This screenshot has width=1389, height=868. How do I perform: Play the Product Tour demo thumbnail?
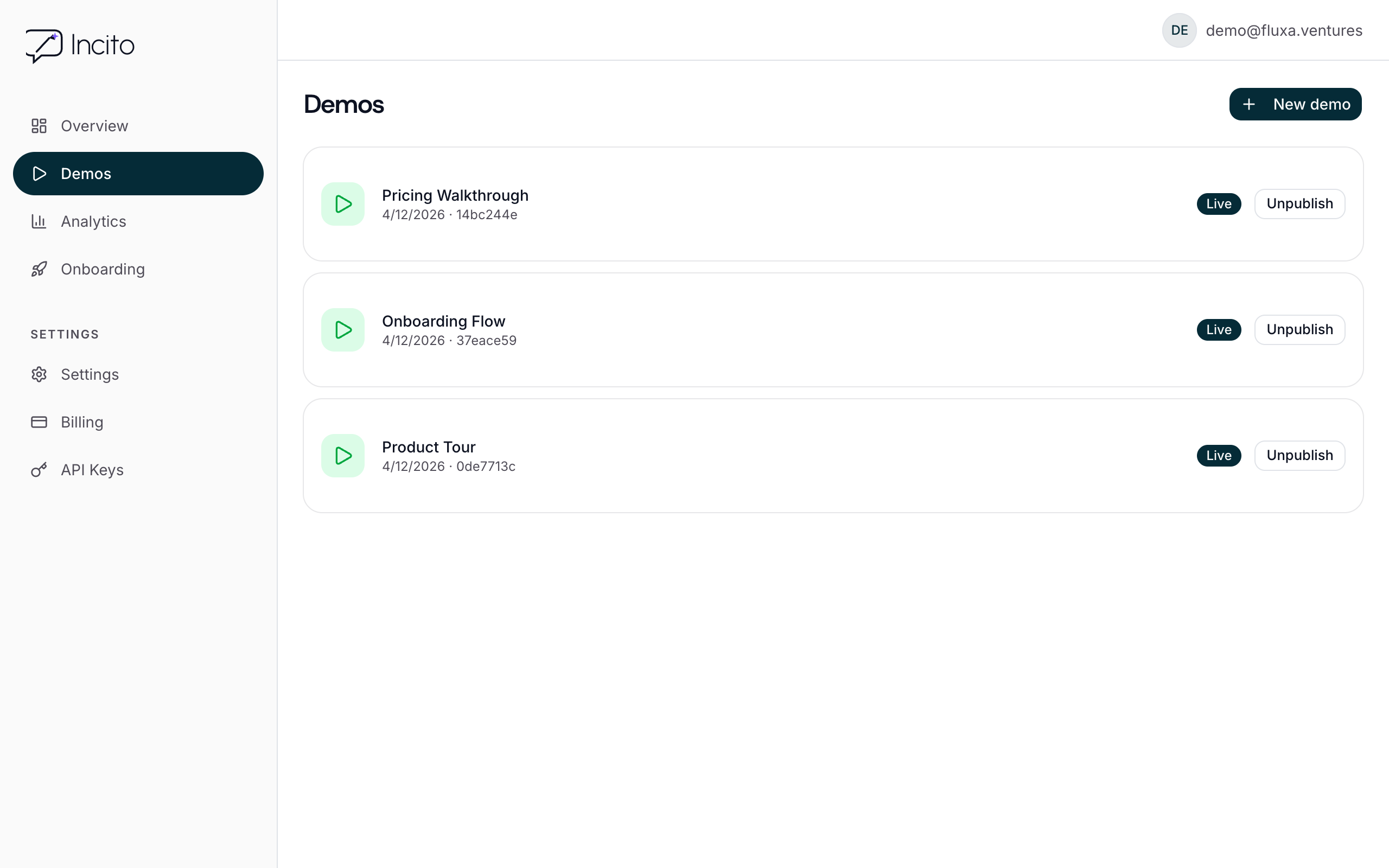(x=343, y=455)
